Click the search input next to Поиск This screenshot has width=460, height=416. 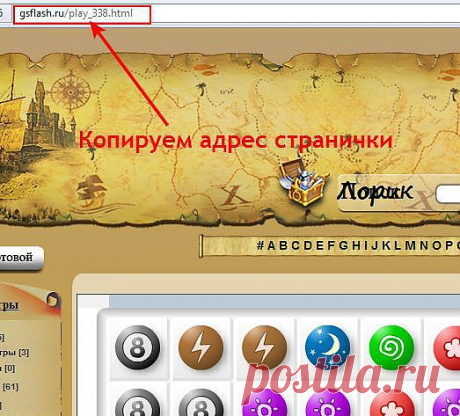point(448,193)
